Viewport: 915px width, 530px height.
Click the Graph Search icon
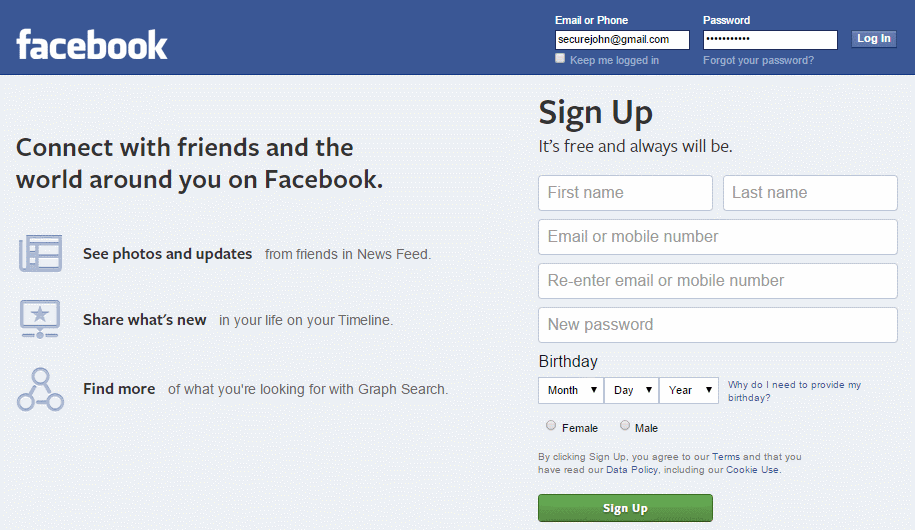[x=40, y=389]
